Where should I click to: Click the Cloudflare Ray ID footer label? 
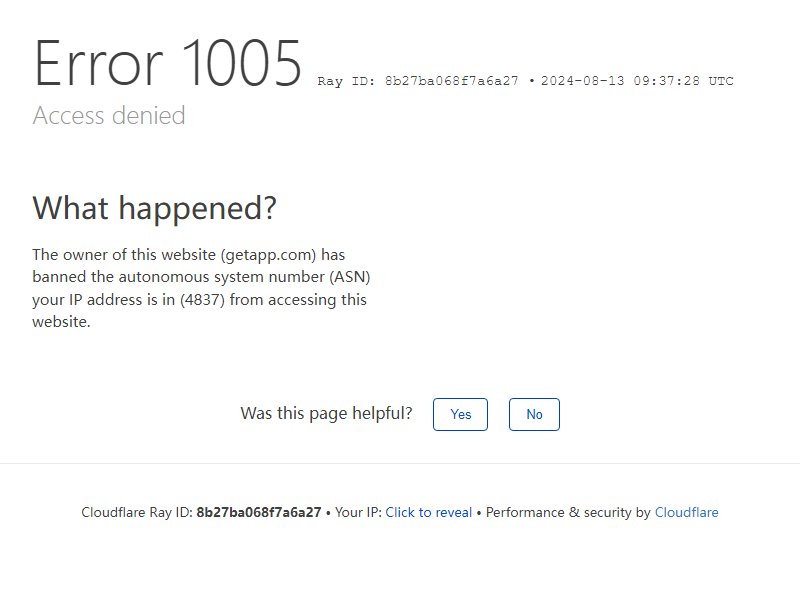pos(137,512)
